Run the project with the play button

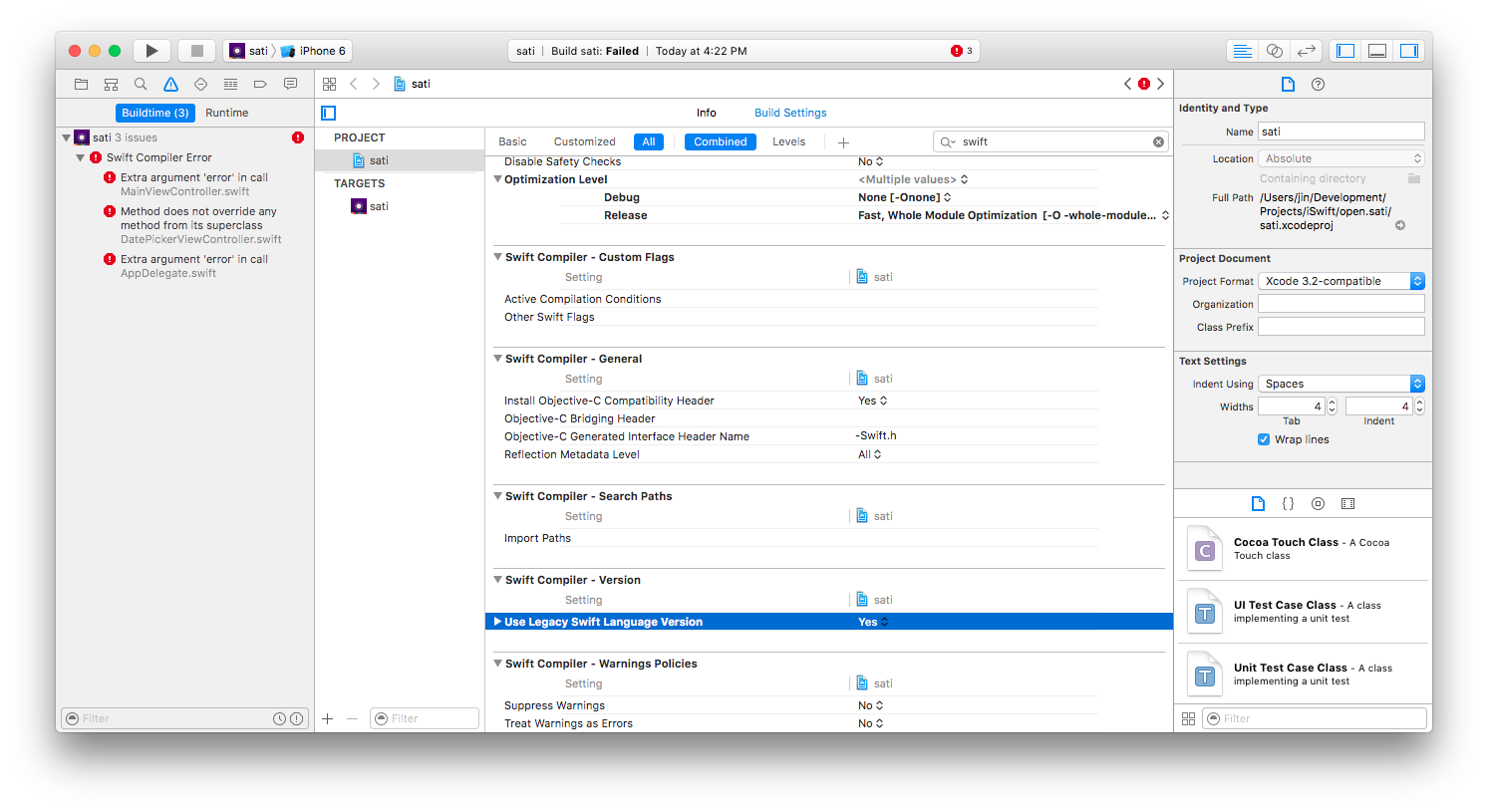click(151, 51)
